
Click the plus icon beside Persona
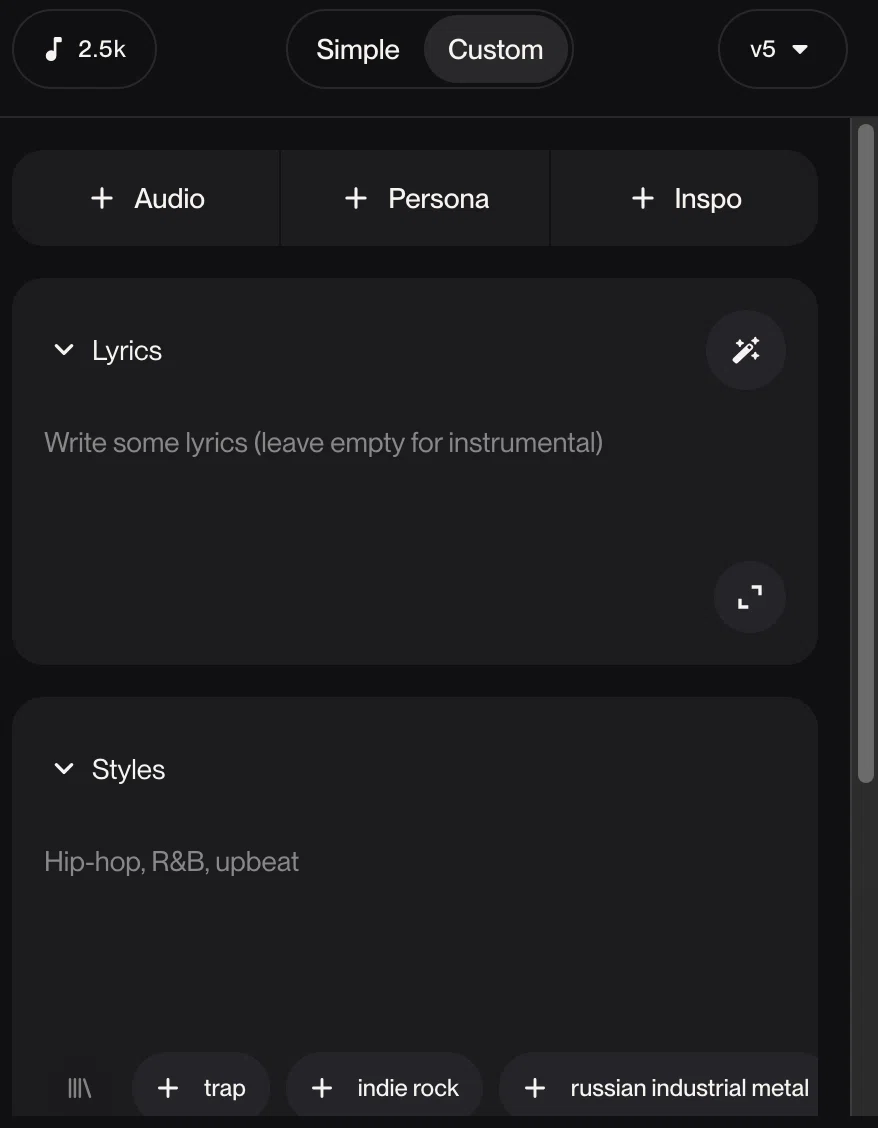[x=356, y=198]
